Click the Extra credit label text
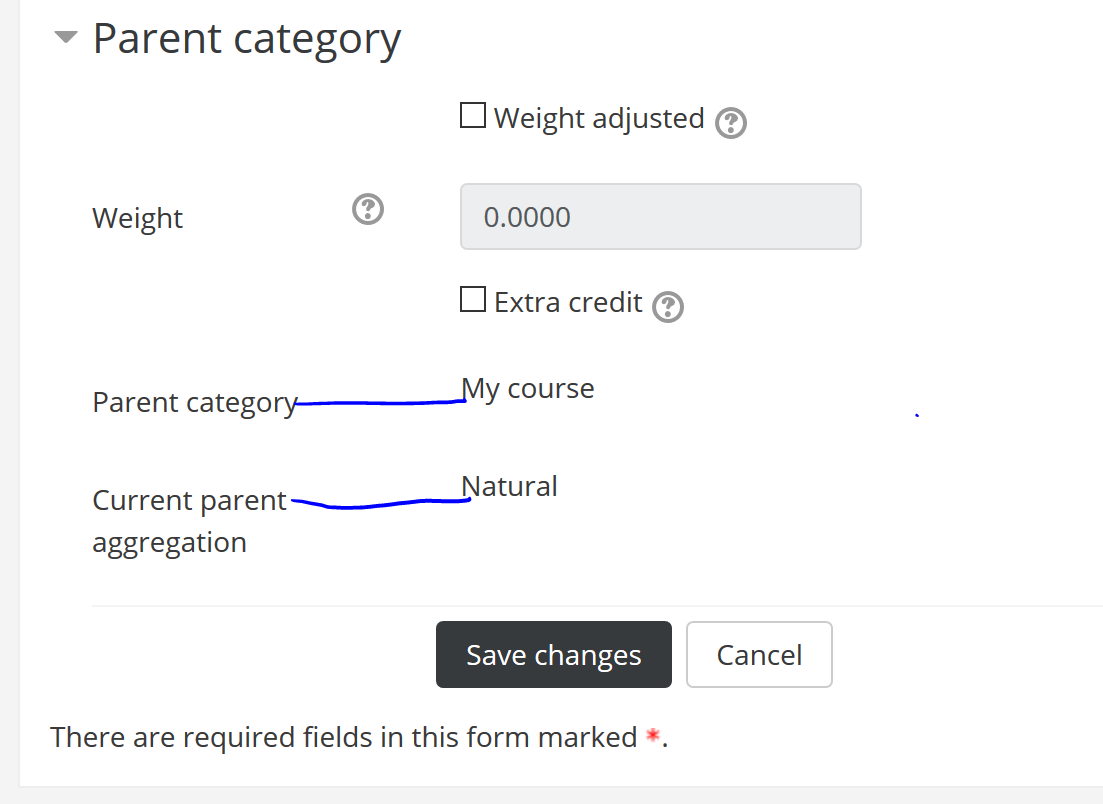1103x804 pixels. 568,302
